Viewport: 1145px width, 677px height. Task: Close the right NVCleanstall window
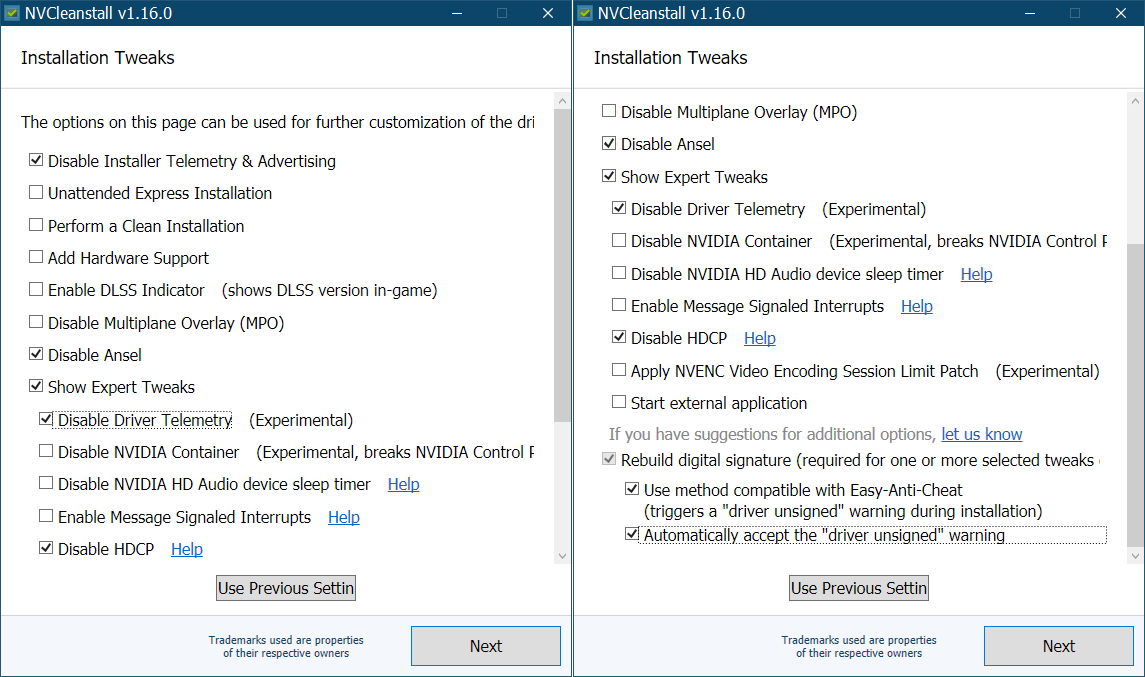coord(1121,13)
